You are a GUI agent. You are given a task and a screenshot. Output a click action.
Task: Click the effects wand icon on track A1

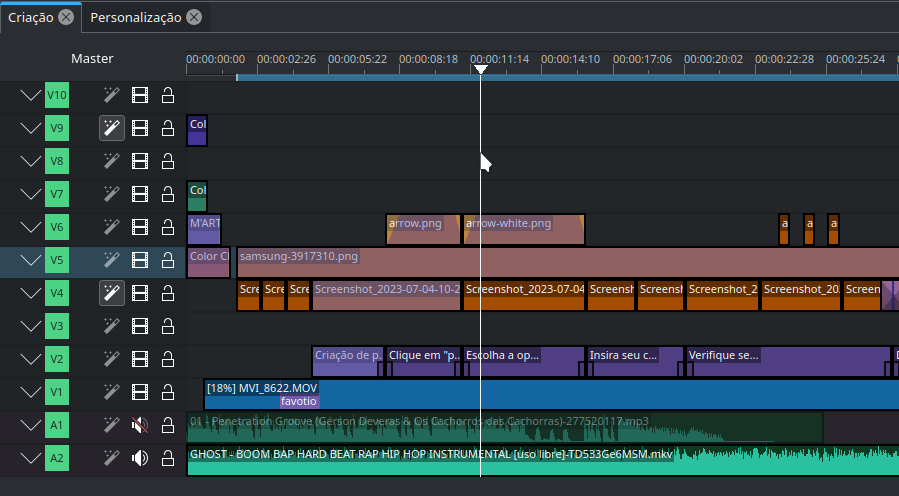tap(112, 425)
